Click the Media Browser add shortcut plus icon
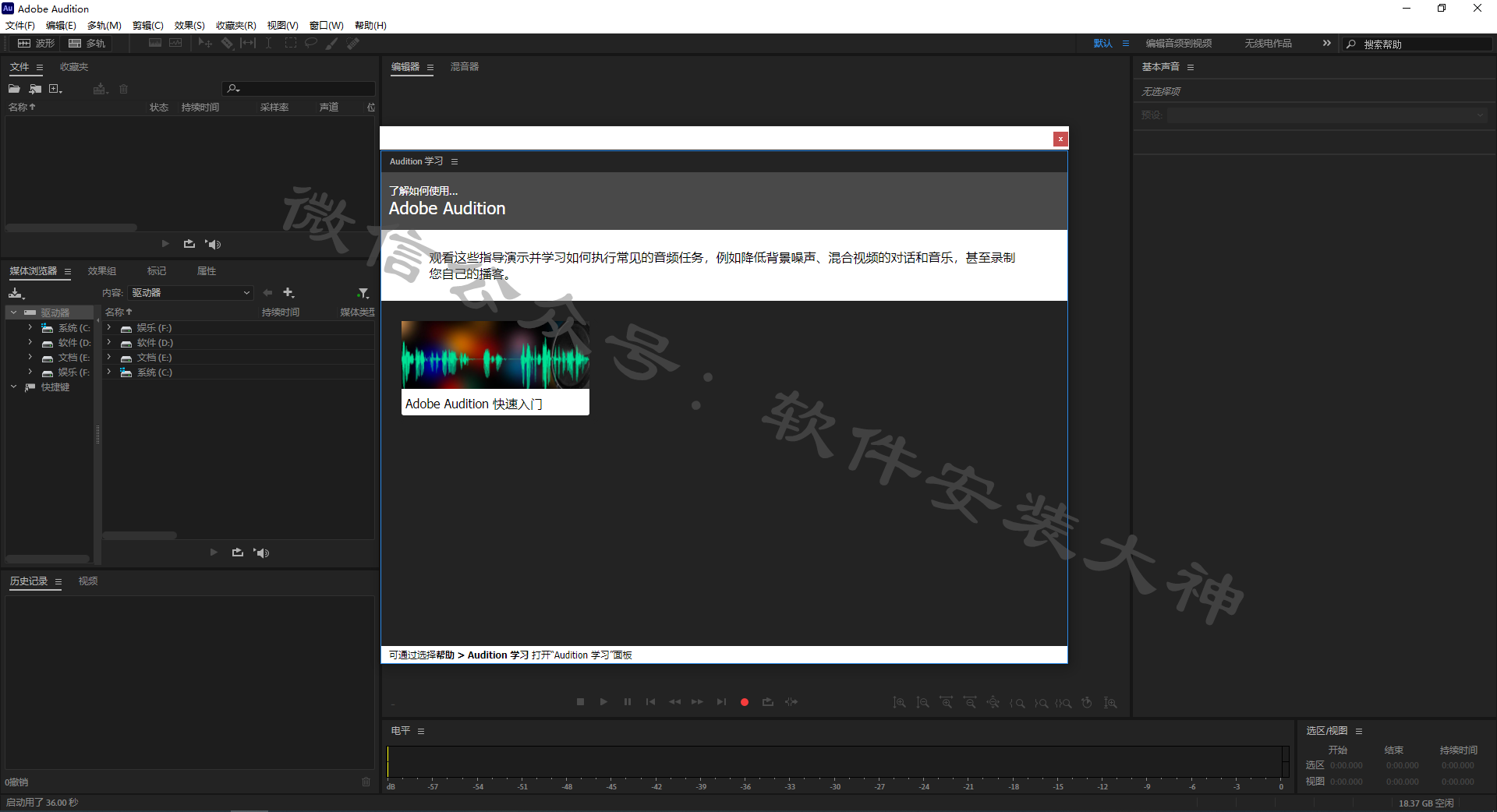This screenshot has height=812, width=1497. (x=288, y=293)
